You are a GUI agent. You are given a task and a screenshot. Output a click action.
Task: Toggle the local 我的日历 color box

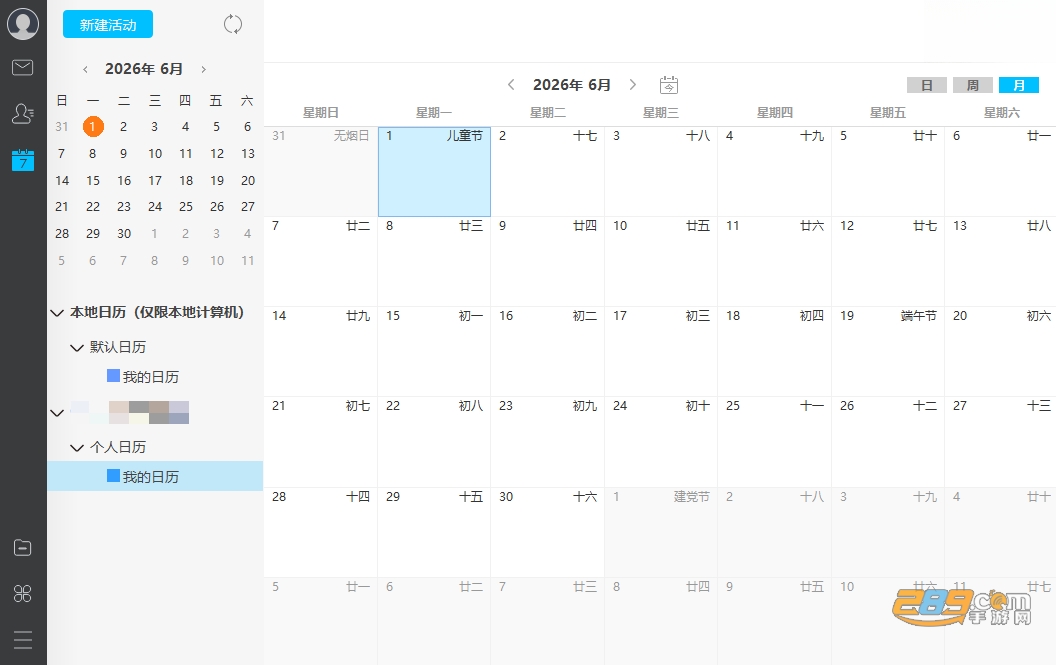[113, 375]
